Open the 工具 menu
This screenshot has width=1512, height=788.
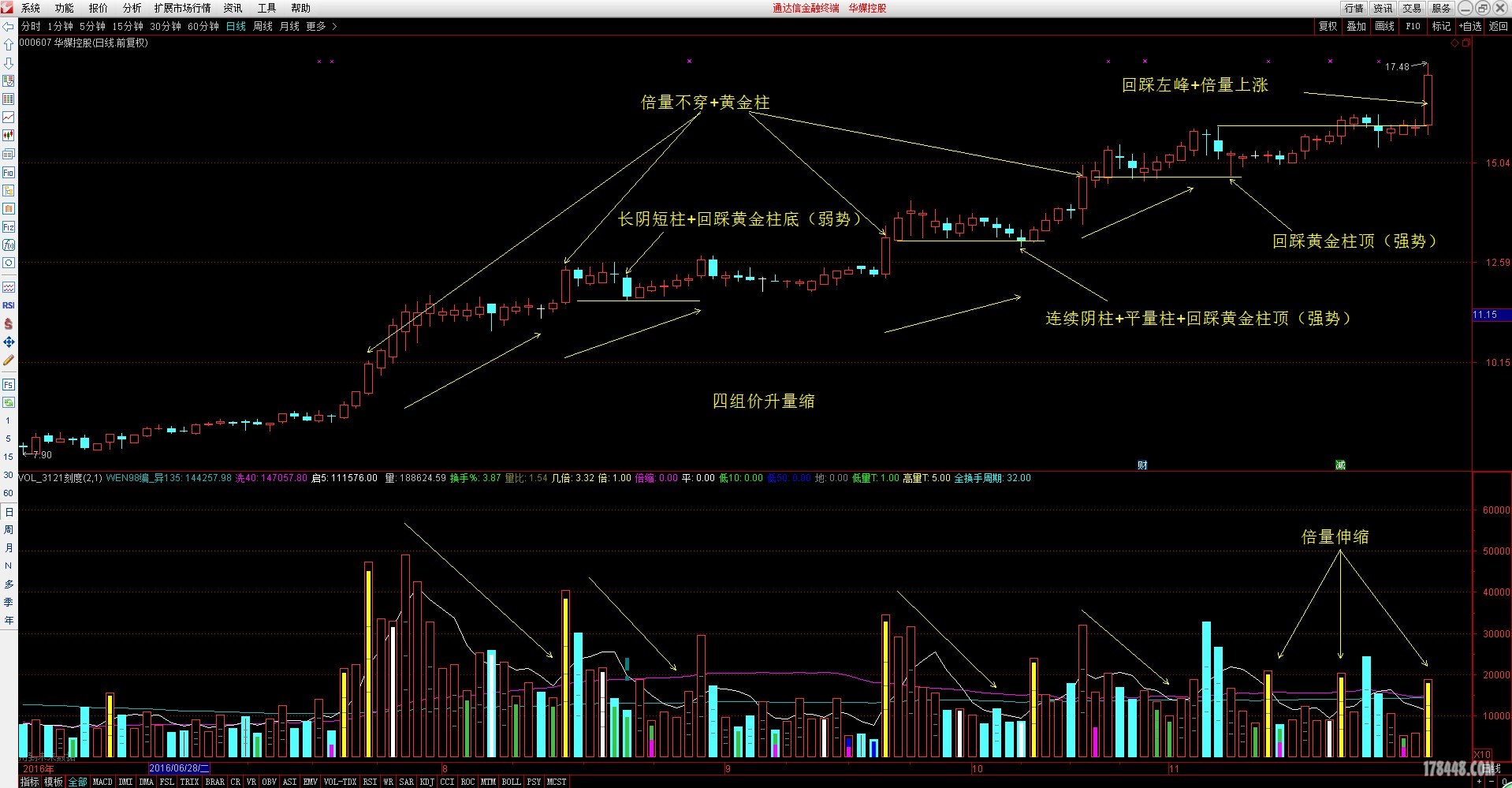click(x=267, y=8)
